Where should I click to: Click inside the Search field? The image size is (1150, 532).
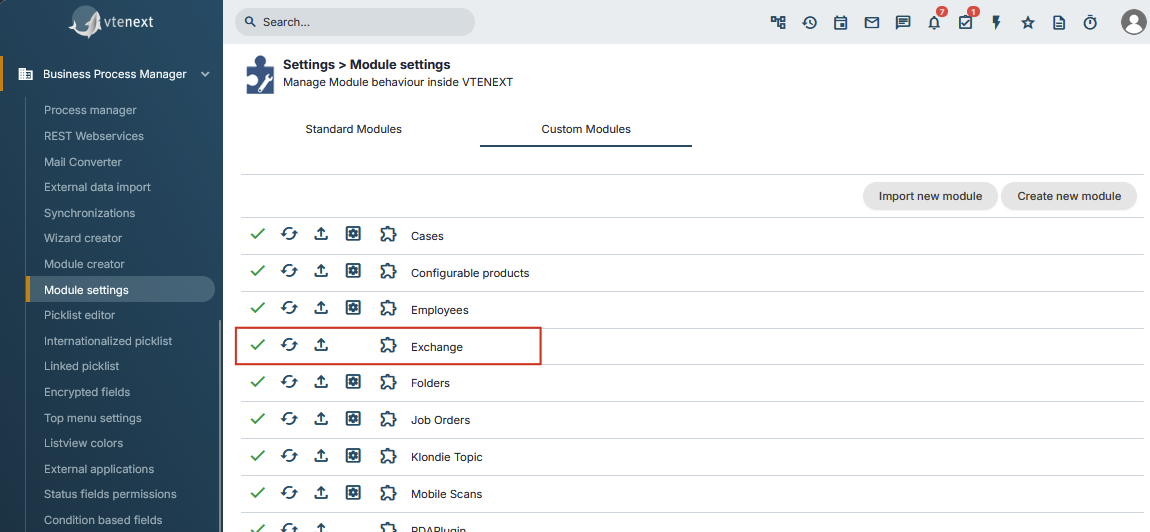(355, 22)
